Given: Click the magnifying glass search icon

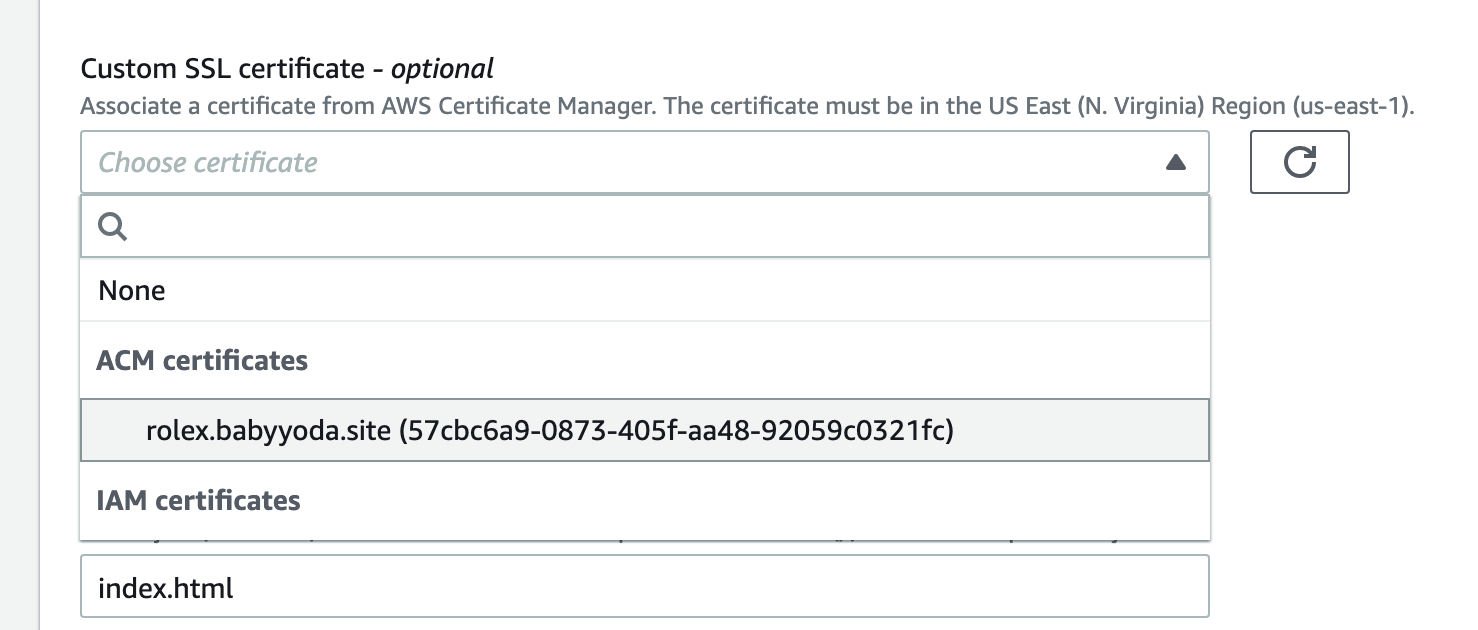Looking at the screenshot, I should point(113,227).
